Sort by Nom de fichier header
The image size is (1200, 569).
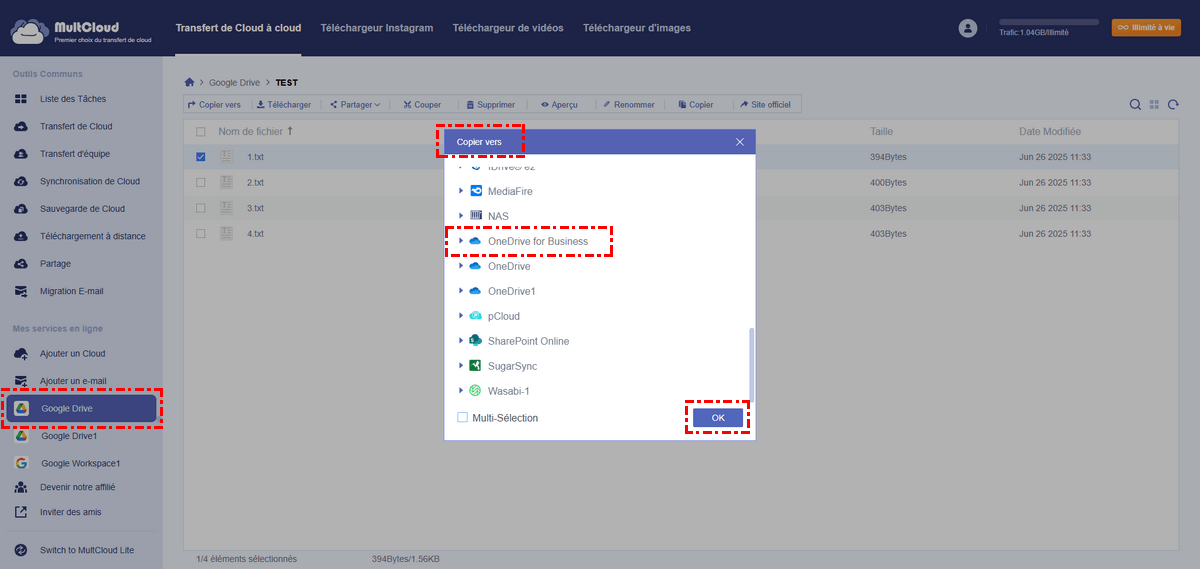pyautogui.click(x=256, y=132)
